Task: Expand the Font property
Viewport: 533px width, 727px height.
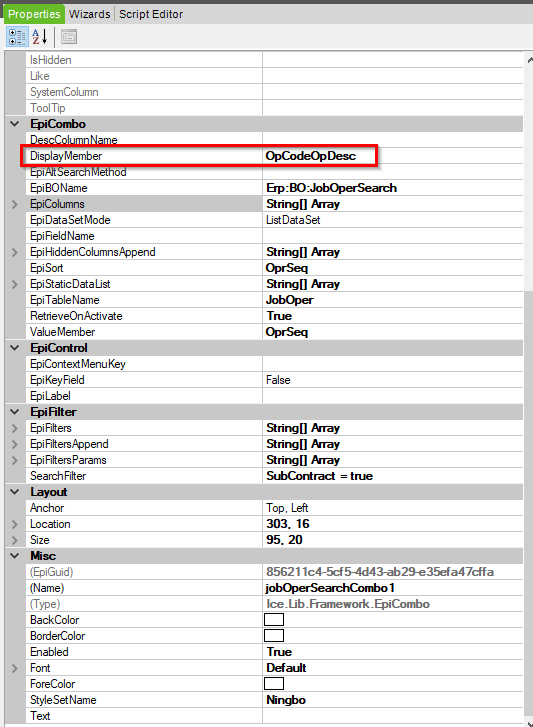Action: point(15,668)
